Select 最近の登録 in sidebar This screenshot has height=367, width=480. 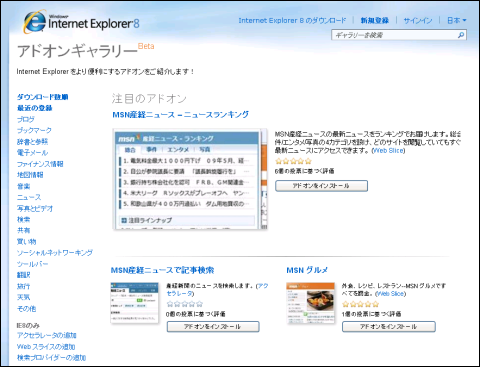(x=35, y=108)
